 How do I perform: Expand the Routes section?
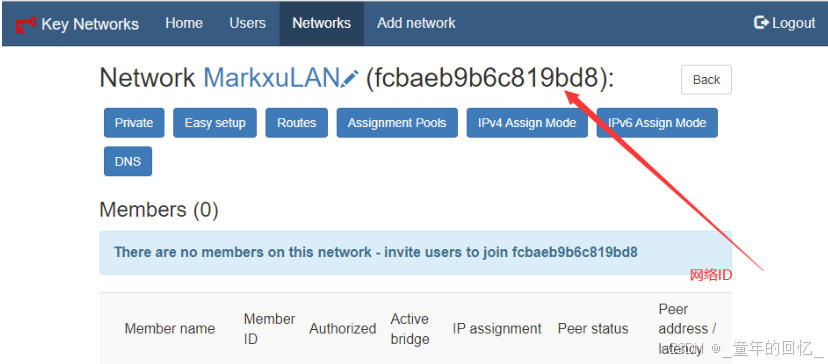coord(297,123)
